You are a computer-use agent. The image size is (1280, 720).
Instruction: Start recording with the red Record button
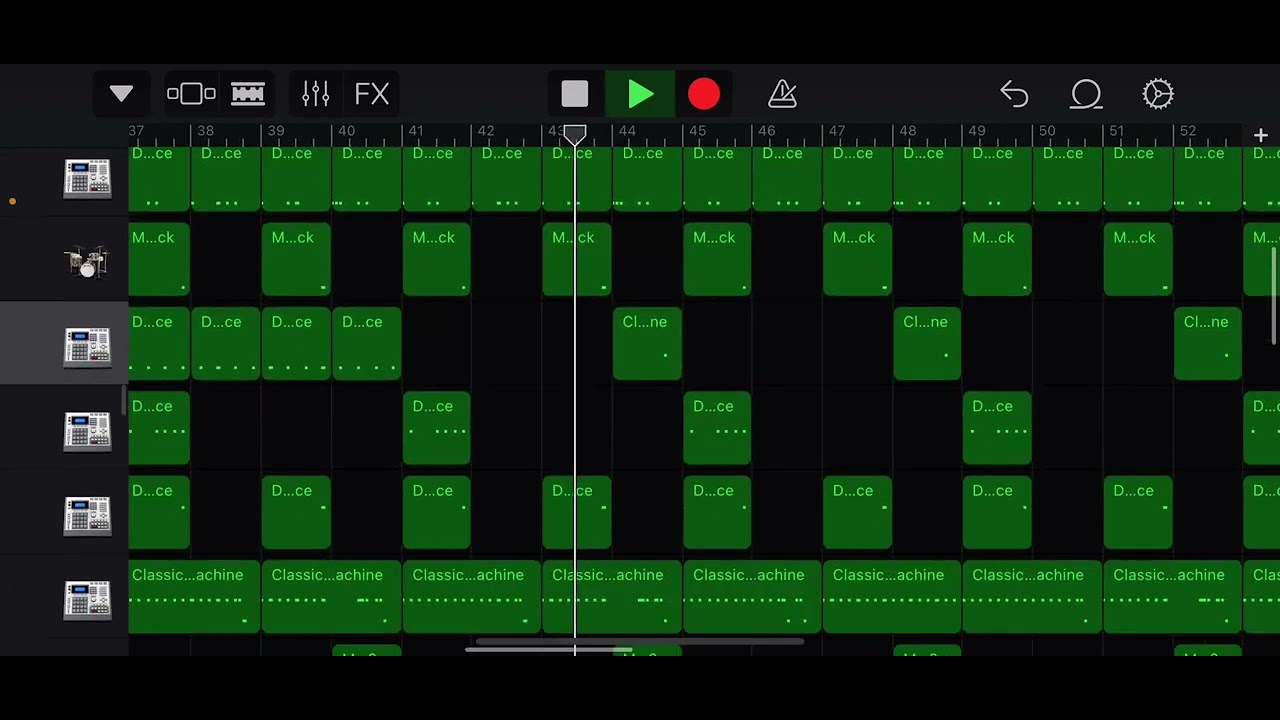(x=704, y=94)
